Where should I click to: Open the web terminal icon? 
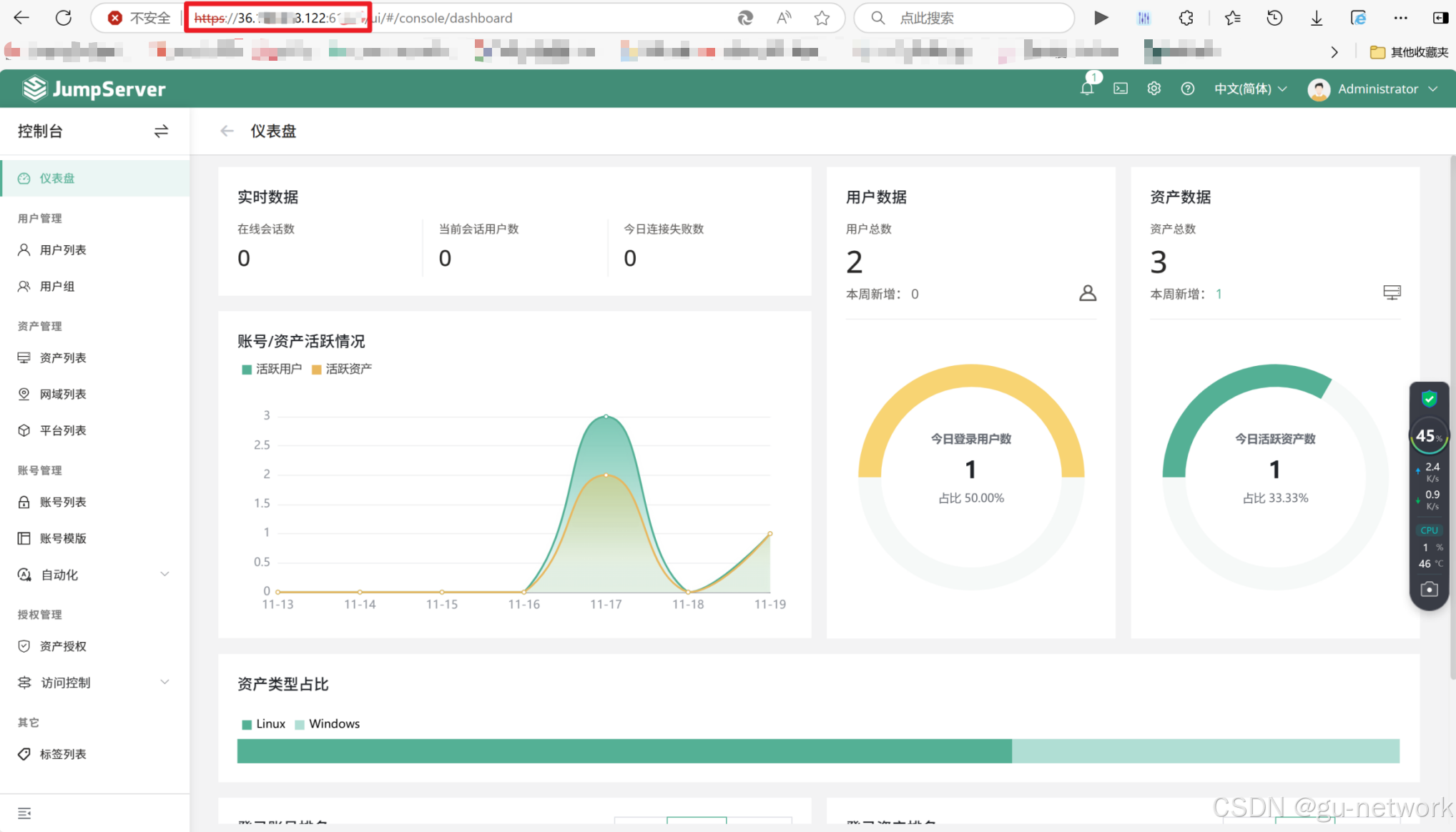[1121, 89]
